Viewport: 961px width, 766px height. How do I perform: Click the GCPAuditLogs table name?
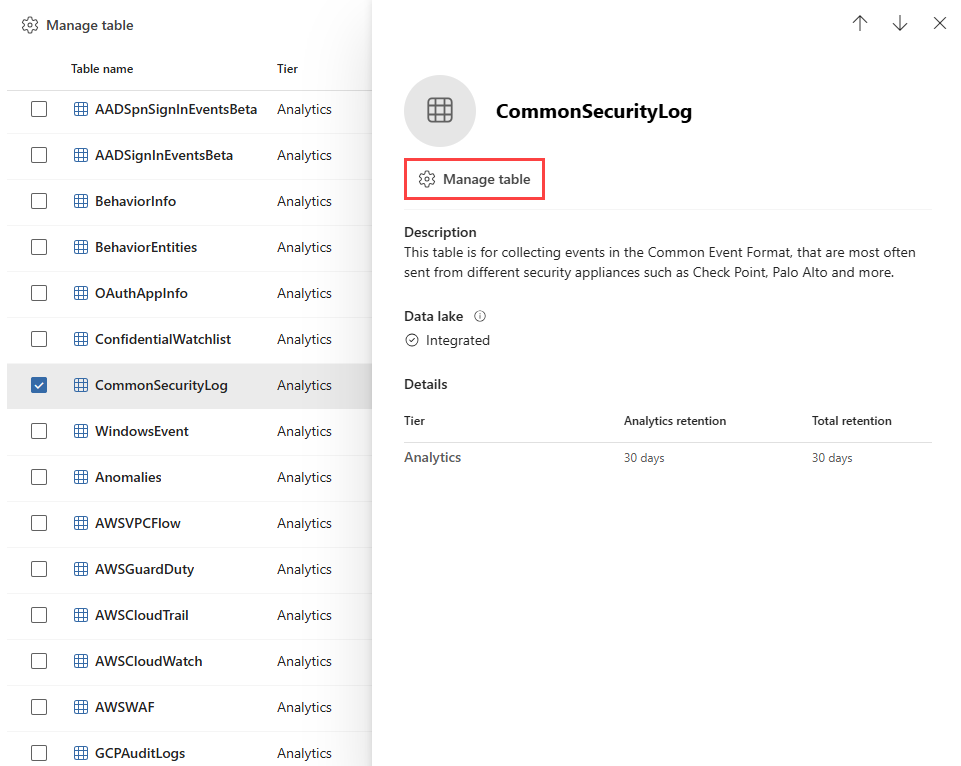(140, 753)
